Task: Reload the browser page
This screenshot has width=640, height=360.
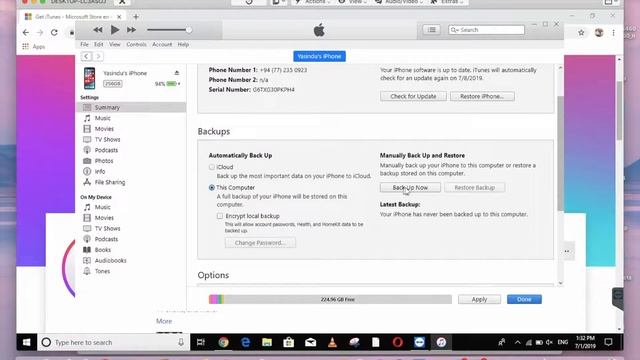Action: coord(54,32)
